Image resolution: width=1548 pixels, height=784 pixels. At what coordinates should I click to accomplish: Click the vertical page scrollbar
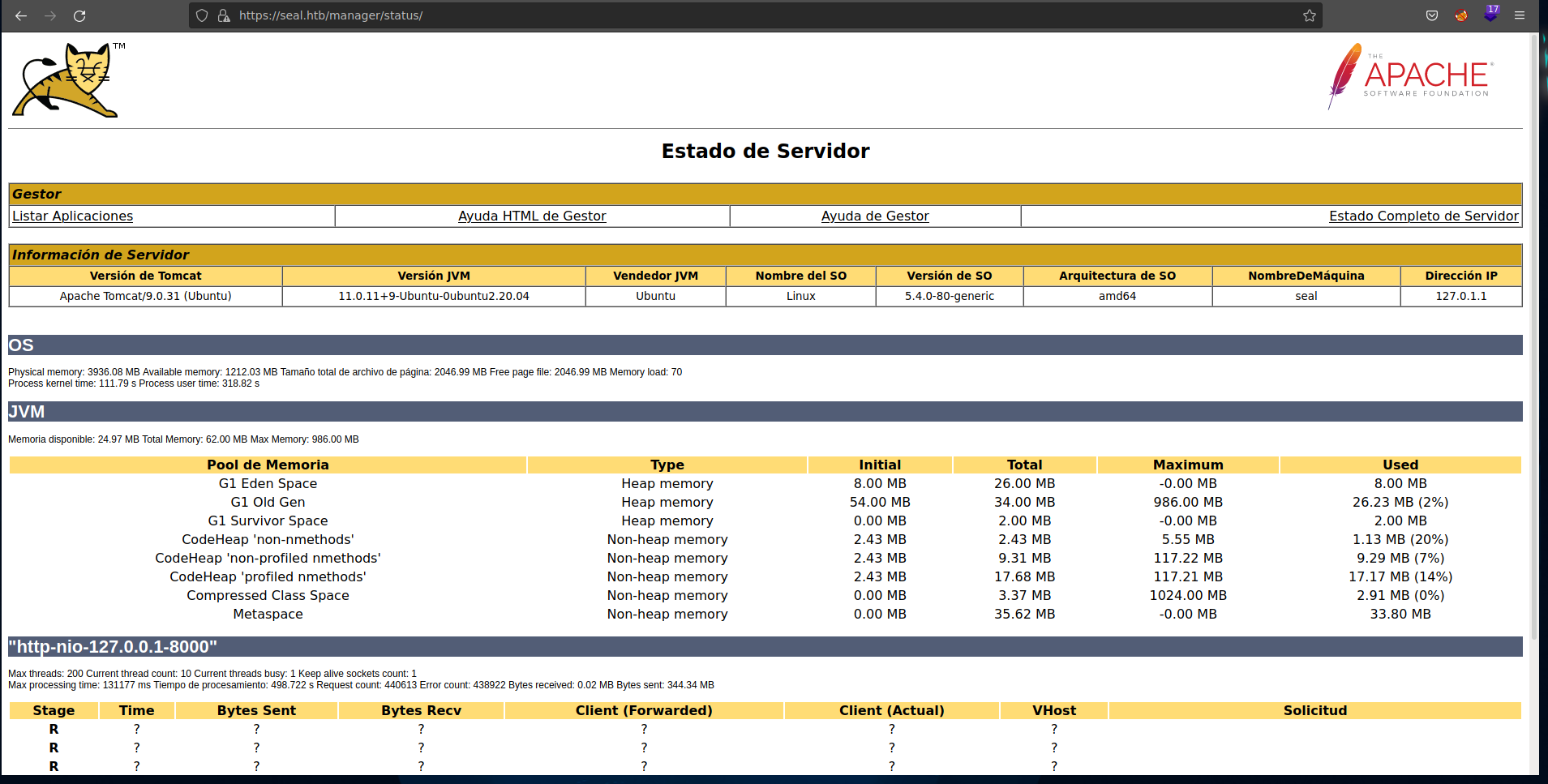click(1533, 324)
